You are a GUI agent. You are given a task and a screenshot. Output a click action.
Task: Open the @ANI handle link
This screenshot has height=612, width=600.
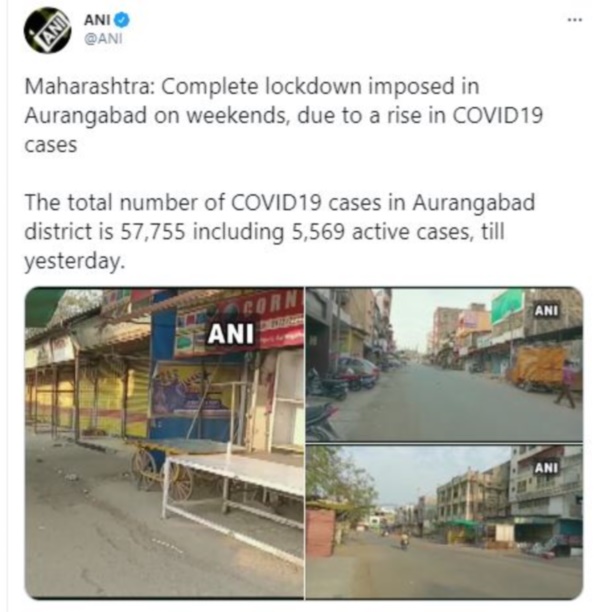point(103,39)
